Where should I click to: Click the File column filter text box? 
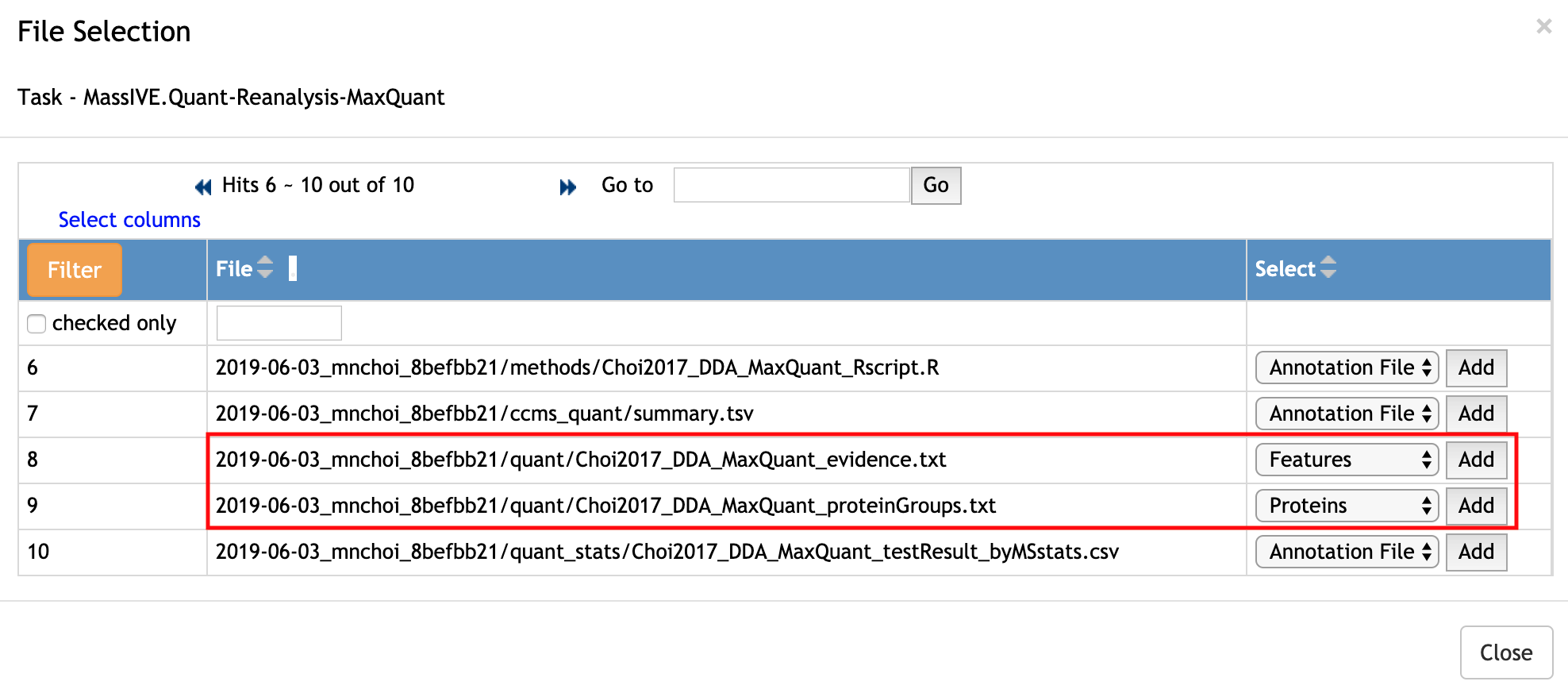[279, 323]
